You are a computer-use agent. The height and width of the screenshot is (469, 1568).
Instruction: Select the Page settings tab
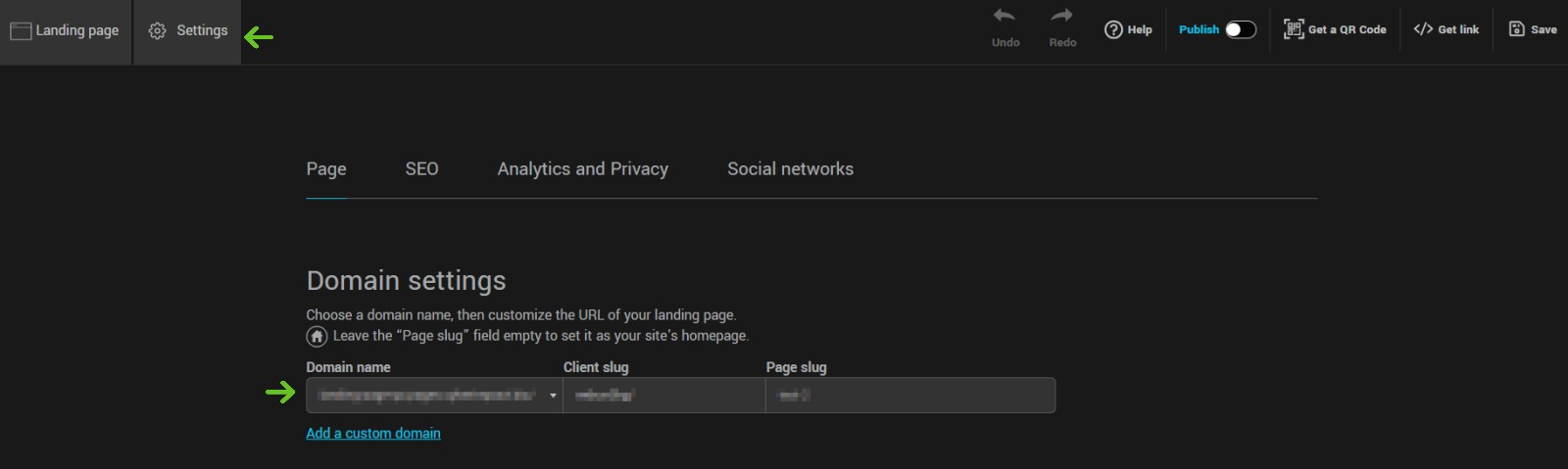point(326,169)
